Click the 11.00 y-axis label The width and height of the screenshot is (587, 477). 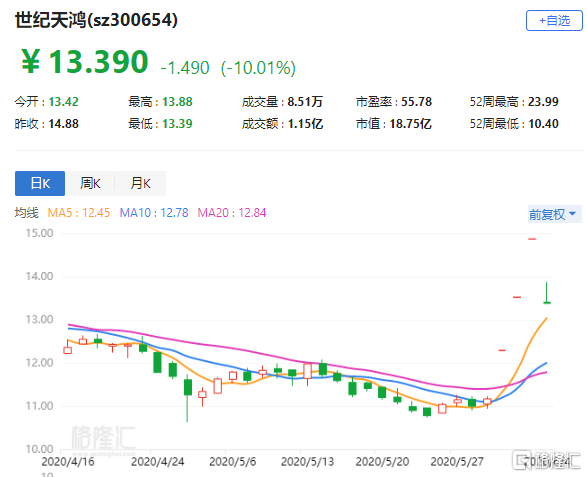[x=39, y=406]
